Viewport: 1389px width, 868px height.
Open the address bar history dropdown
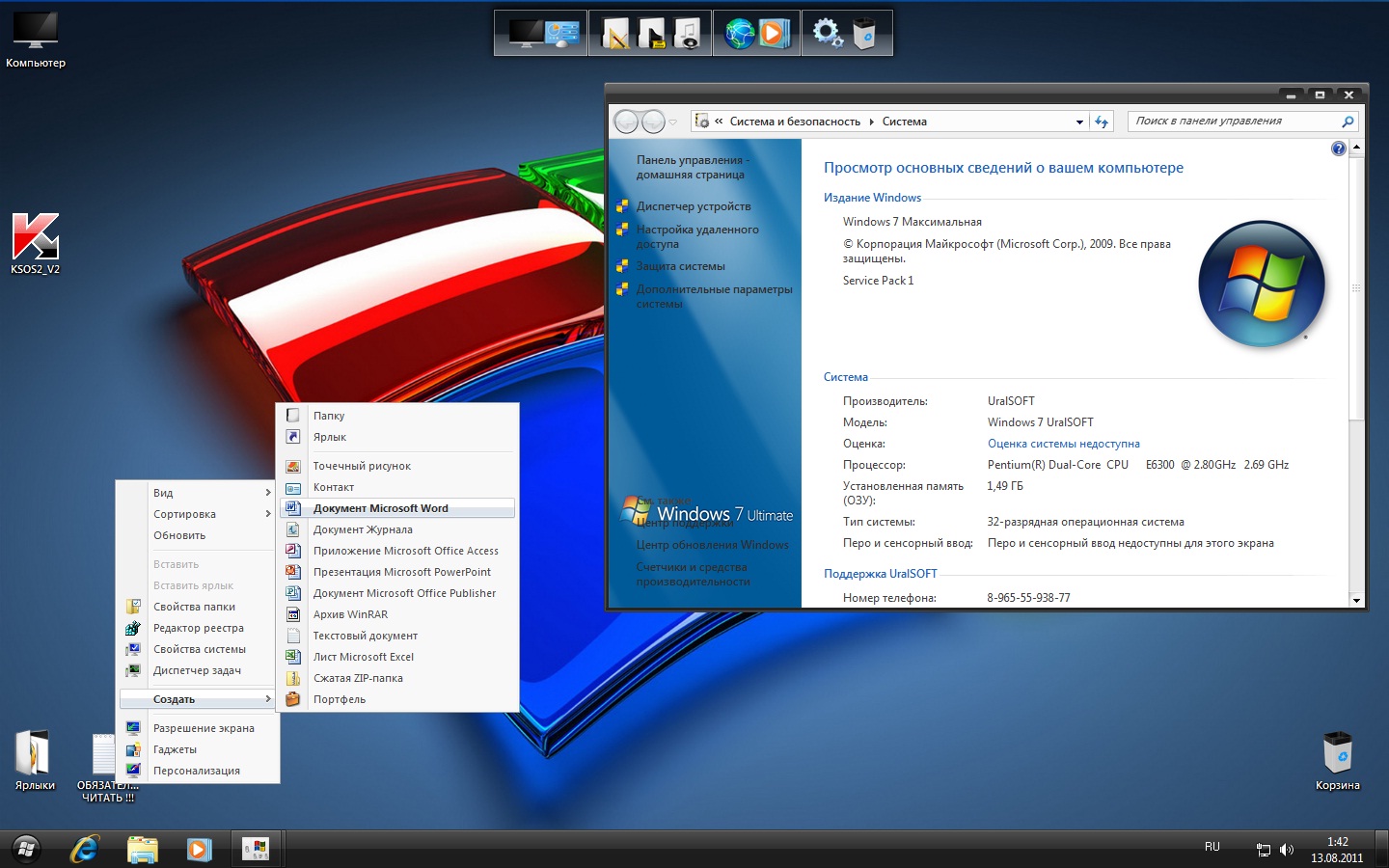click(x=1079, y=122)
